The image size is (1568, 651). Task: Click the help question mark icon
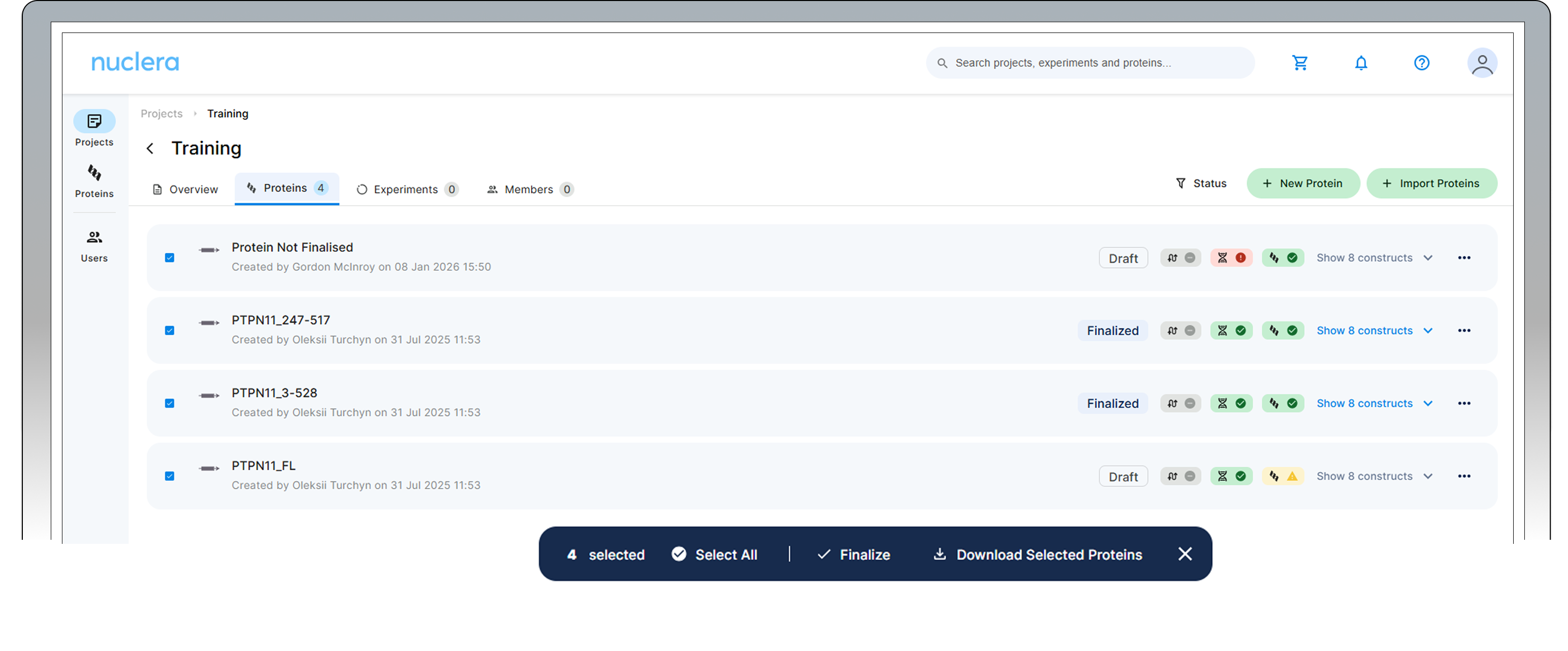(1421, 63)
